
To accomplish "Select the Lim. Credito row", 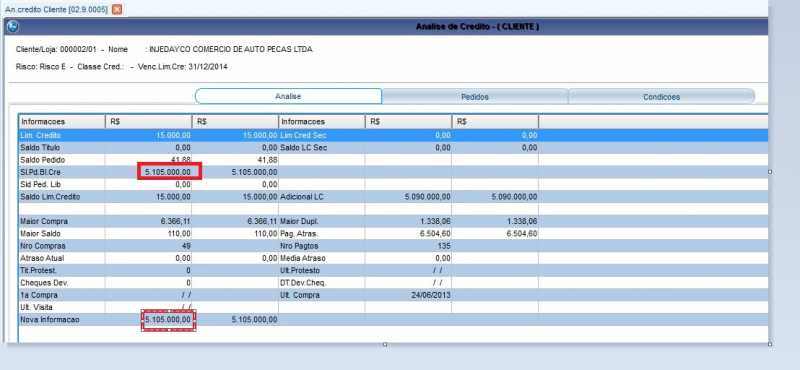I will [x=393, y=135].
